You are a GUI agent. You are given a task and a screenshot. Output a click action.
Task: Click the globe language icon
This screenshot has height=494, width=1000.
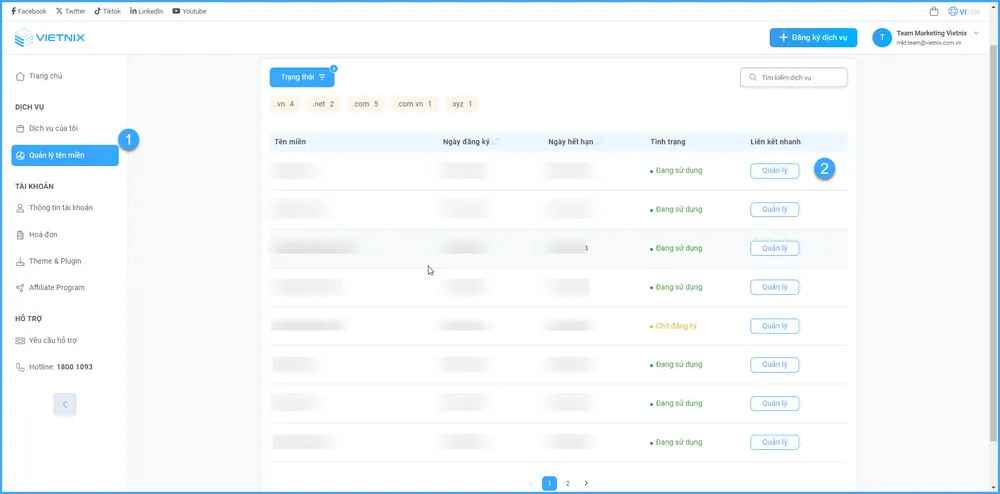[x=951, y=12]
